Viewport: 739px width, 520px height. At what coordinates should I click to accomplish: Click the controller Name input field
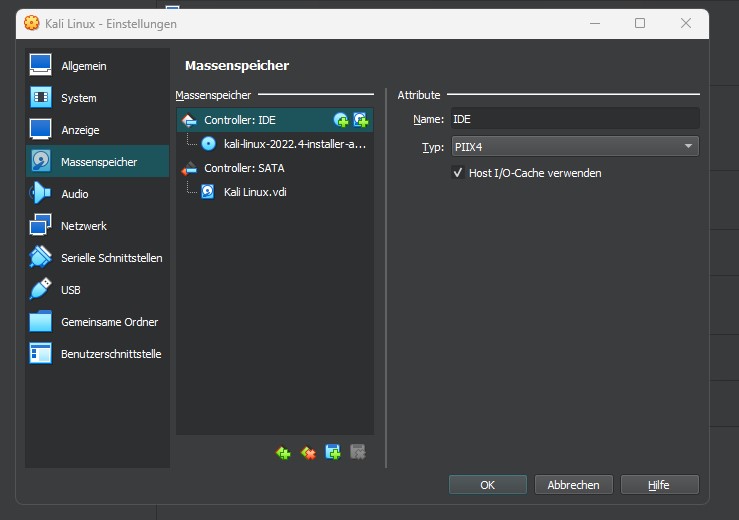click(575, 119)
